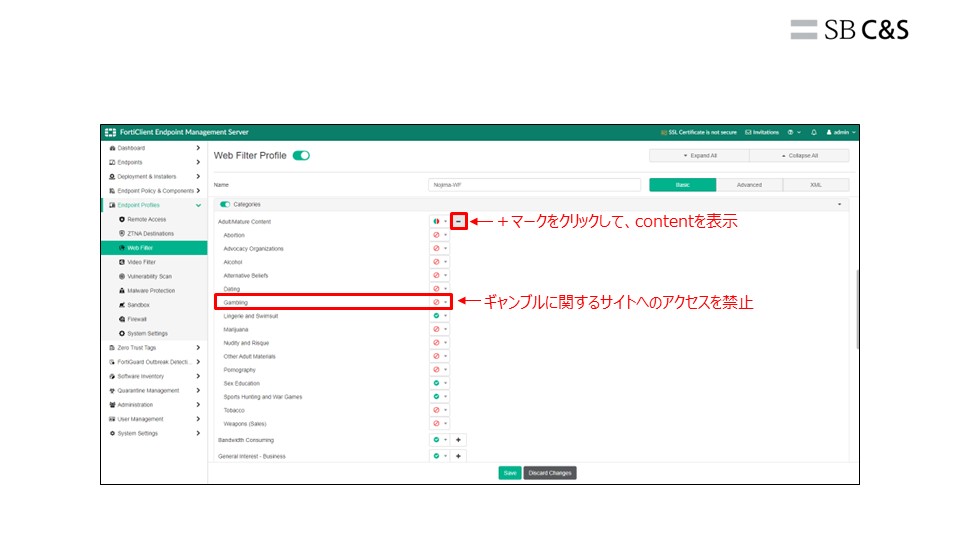The image size is (960, 540).
Task: Open action dropdown for Alcohol
Action: pos(440,262)
